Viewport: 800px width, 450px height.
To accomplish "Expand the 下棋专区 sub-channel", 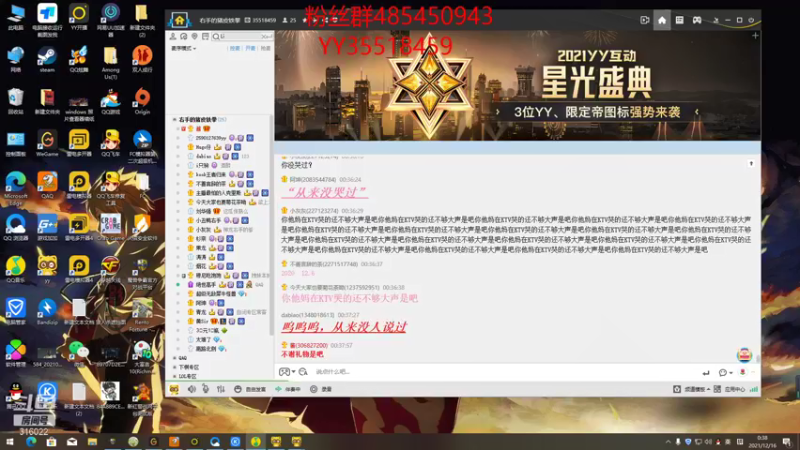I will [175, 367].
